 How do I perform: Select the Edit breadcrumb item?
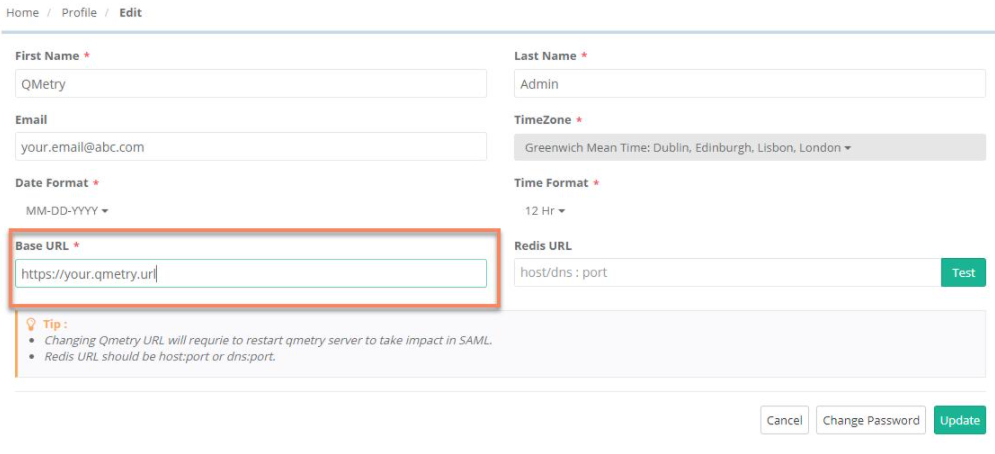[x=130, y=13]
